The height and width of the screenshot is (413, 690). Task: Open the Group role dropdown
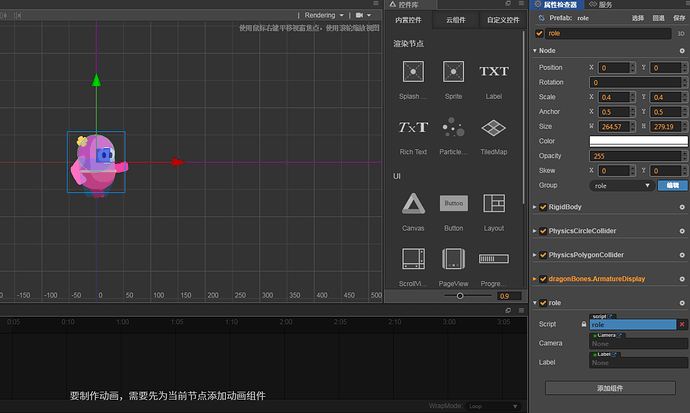point(622,186)
